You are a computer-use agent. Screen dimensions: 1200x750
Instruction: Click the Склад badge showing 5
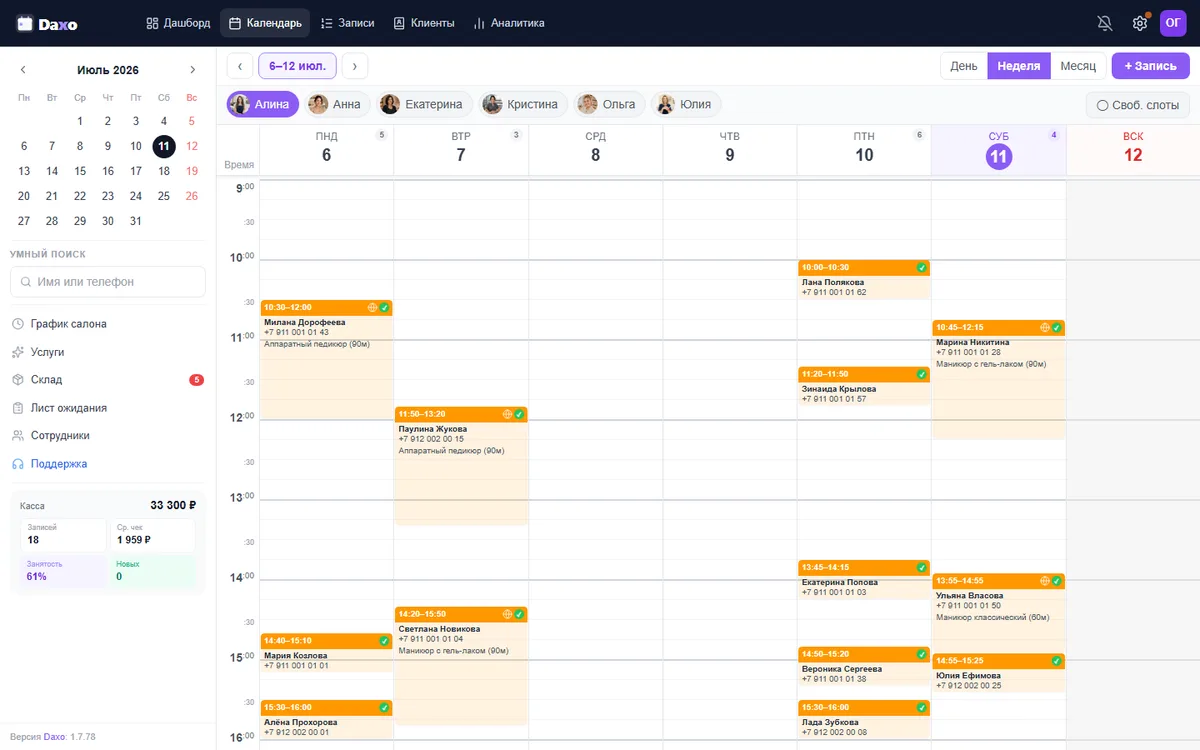pyautogui.click(x=197, y=380)
